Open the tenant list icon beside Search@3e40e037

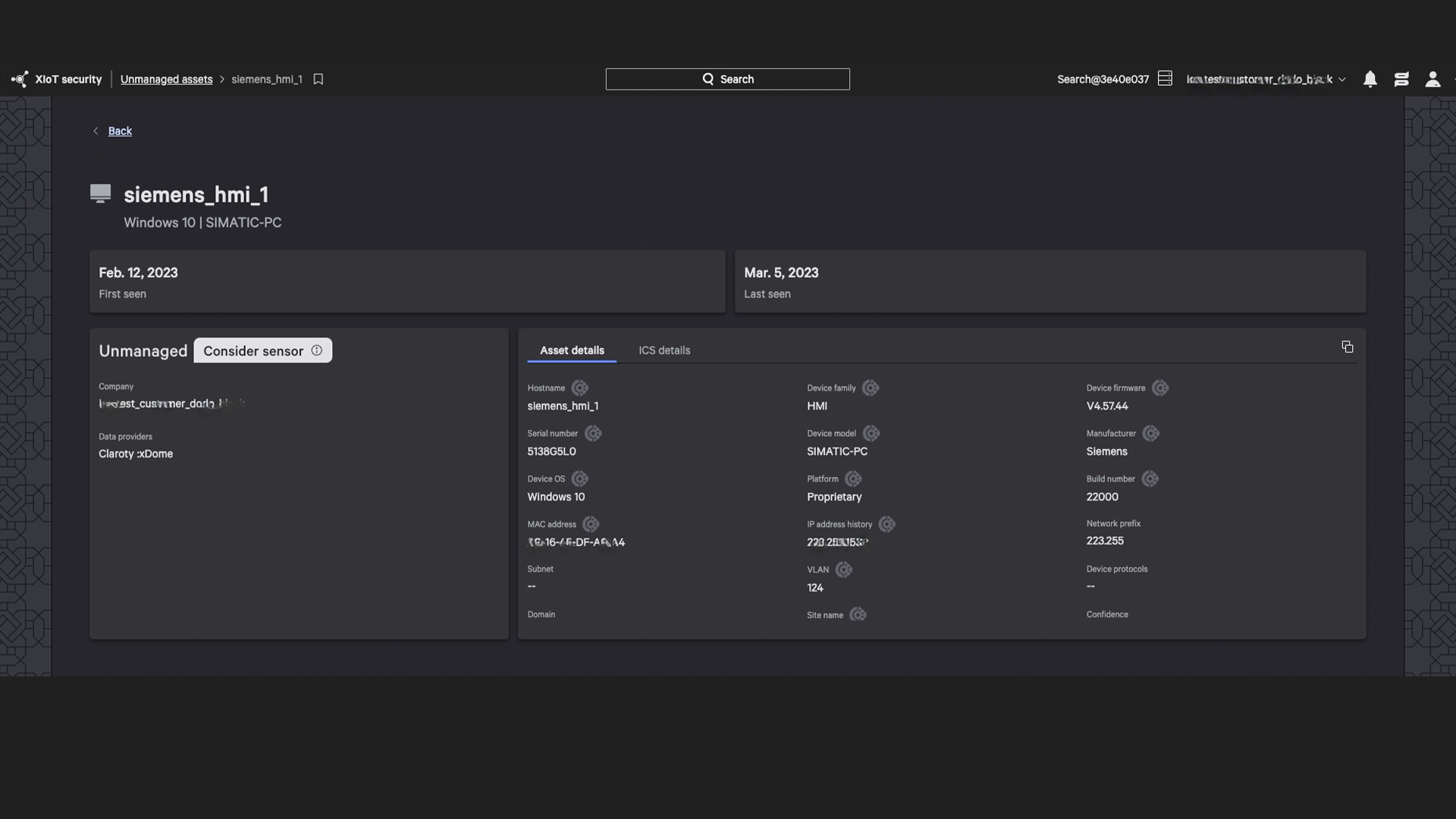(x=1165, y=79)
